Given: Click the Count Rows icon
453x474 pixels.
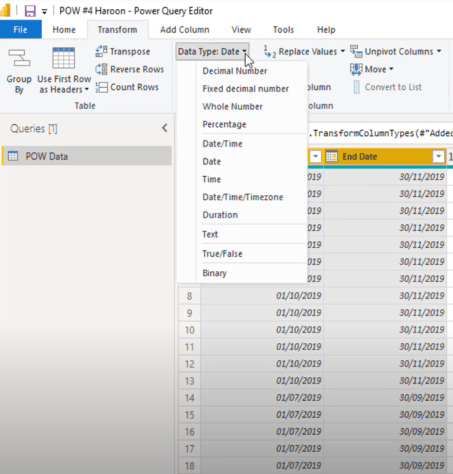Looking at the screenshot, I should click(101, 87).
